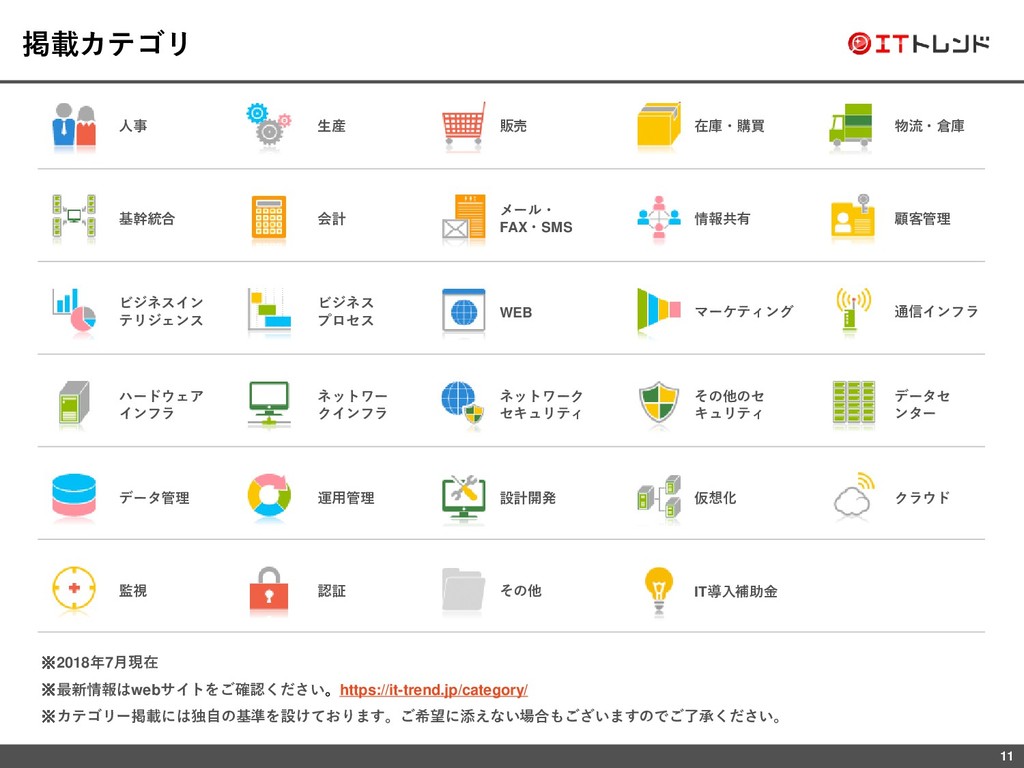Click the 基幹統合 server network icon

coord(74,216)
